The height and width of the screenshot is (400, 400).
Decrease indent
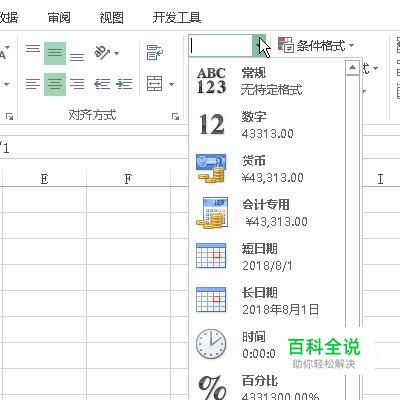click(x=102, y=84)
